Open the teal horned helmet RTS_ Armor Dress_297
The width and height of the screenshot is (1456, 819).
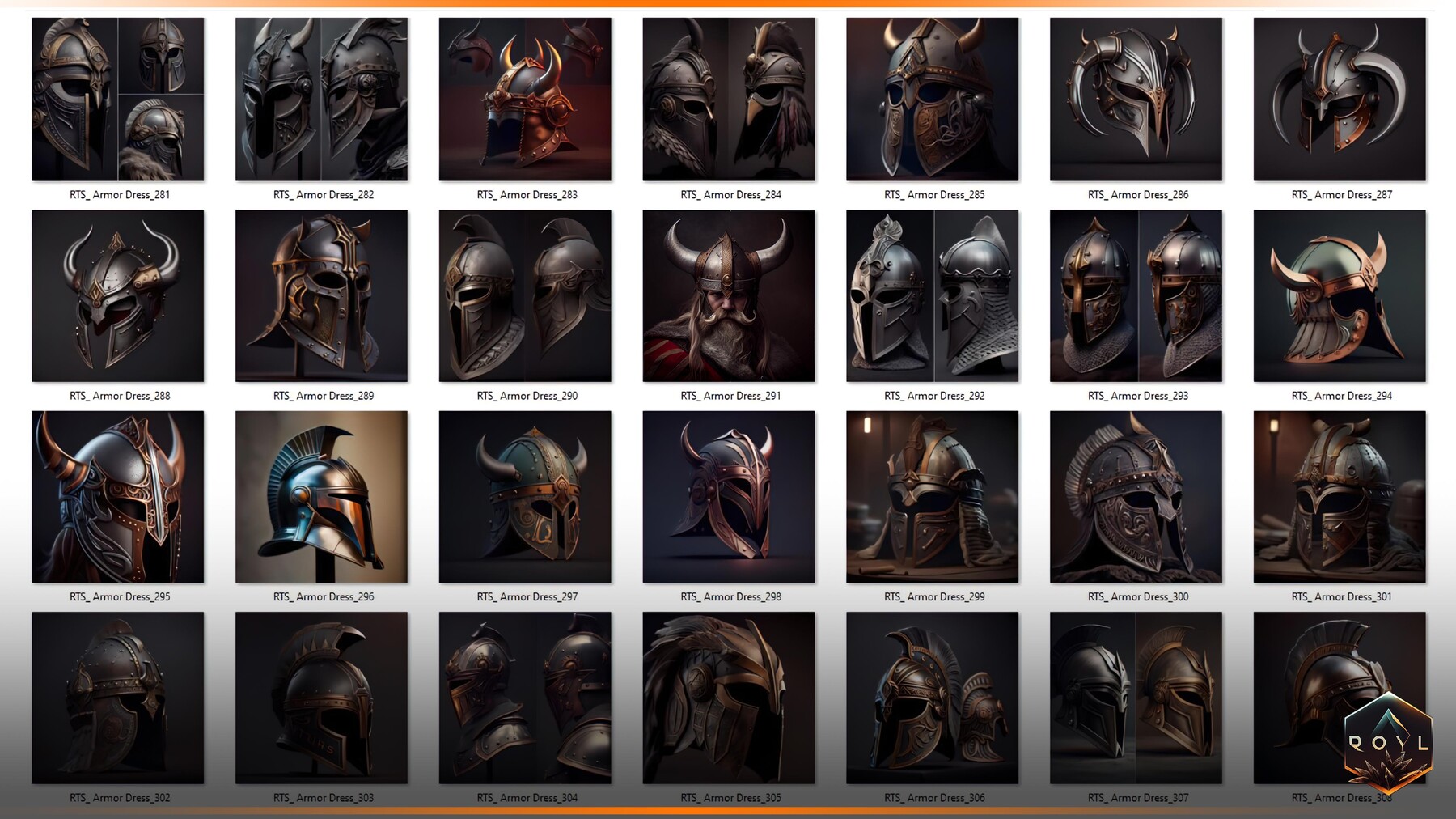tap(524, 499)
